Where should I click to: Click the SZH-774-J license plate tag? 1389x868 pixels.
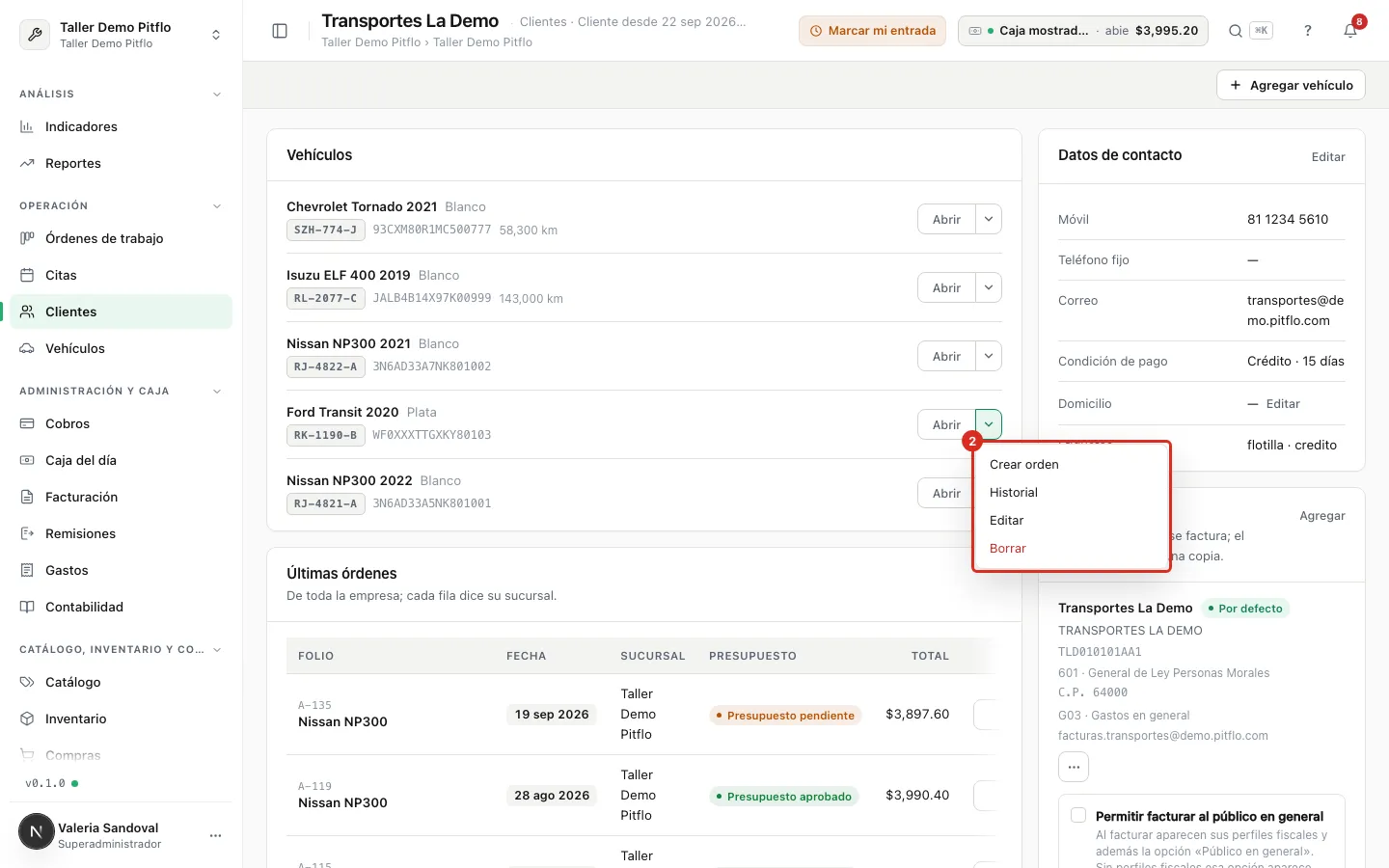325,230
